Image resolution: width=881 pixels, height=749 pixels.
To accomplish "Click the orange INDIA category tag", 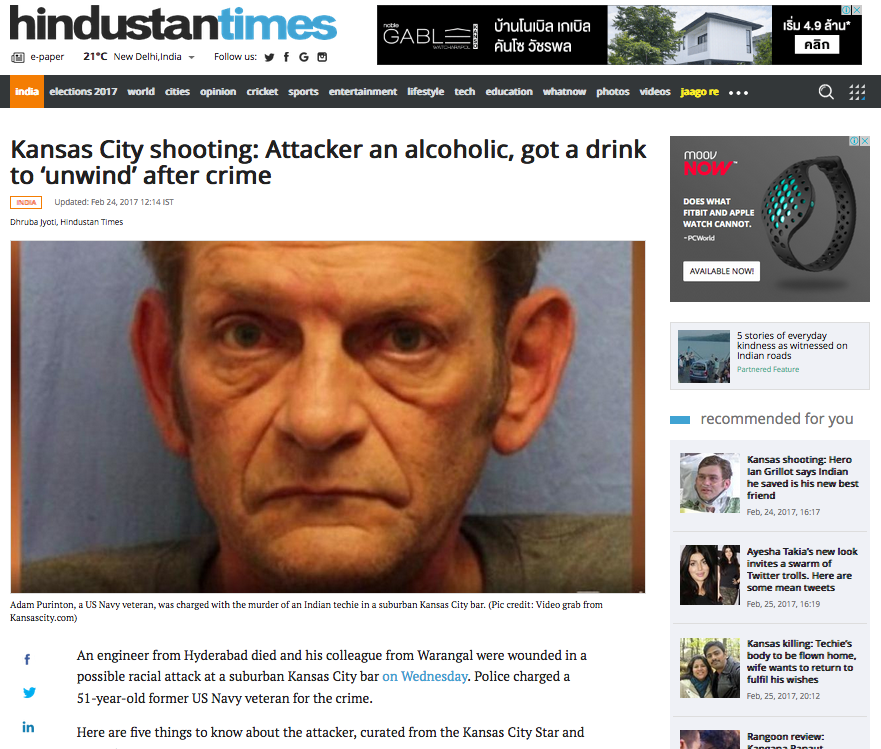I will [26, 202].
